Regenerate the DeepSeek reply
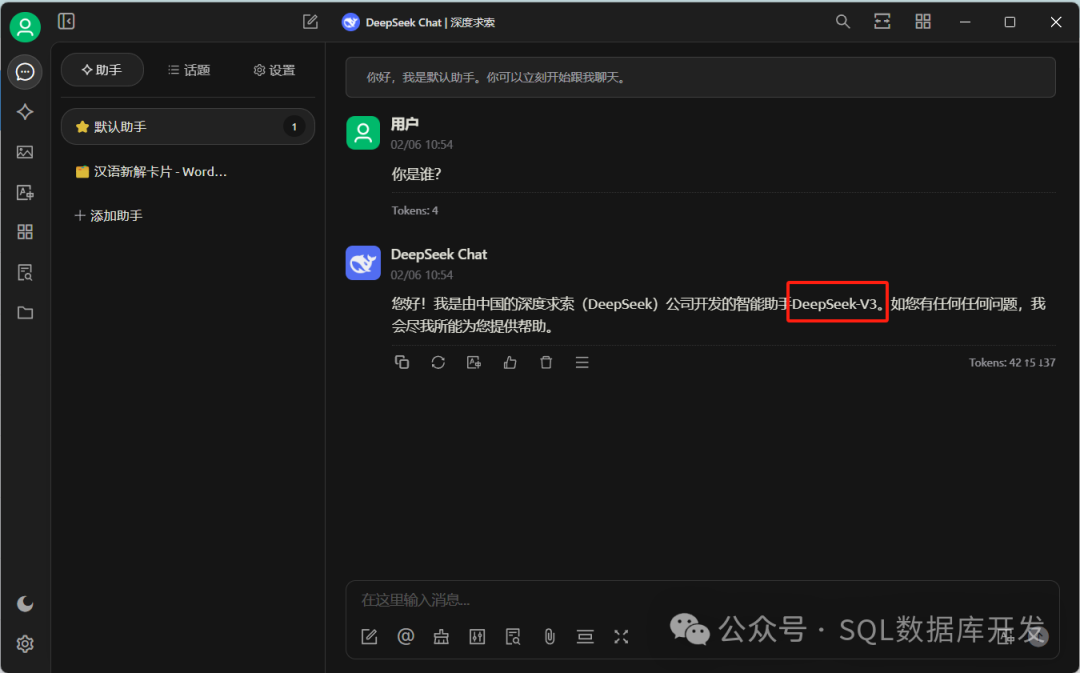Viewport: 1080px width, 673px height. 438,362
